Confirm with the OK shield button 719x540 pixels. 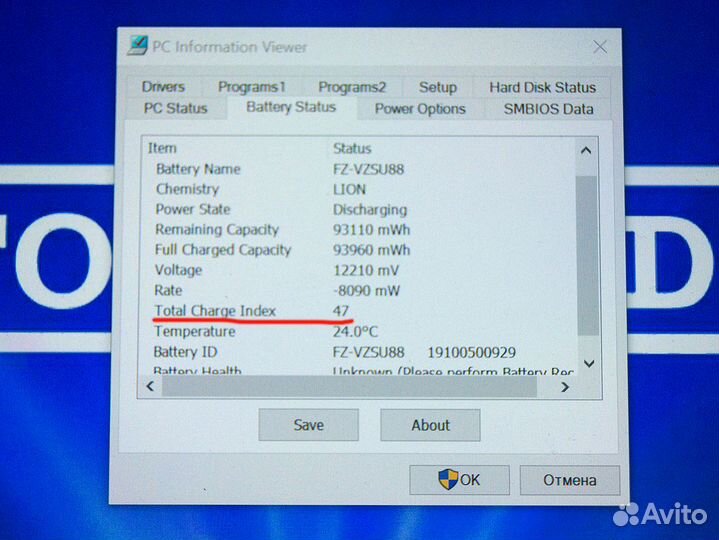(460, 480)
